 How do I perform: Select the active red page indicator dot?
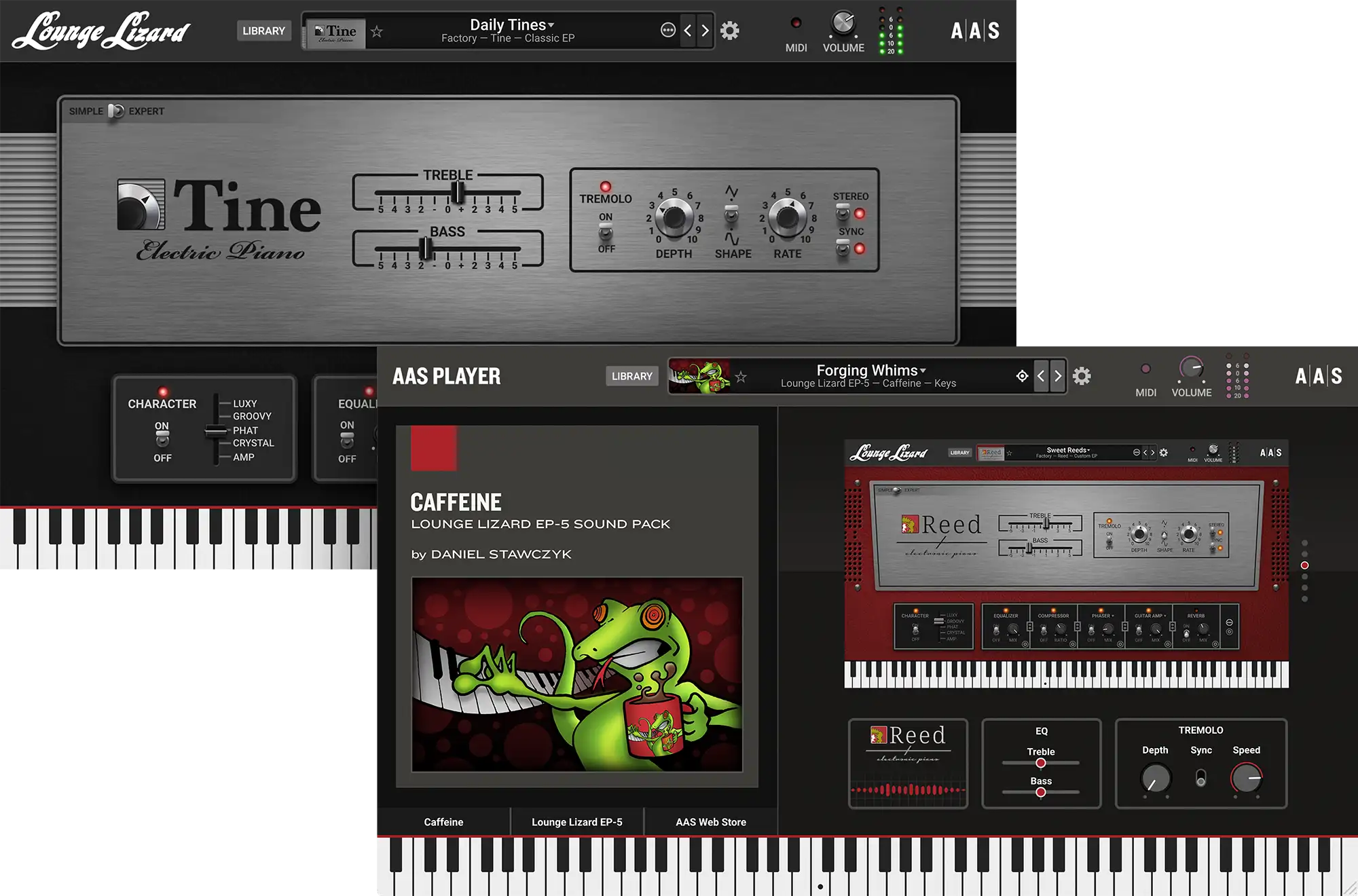[1304, 565]
